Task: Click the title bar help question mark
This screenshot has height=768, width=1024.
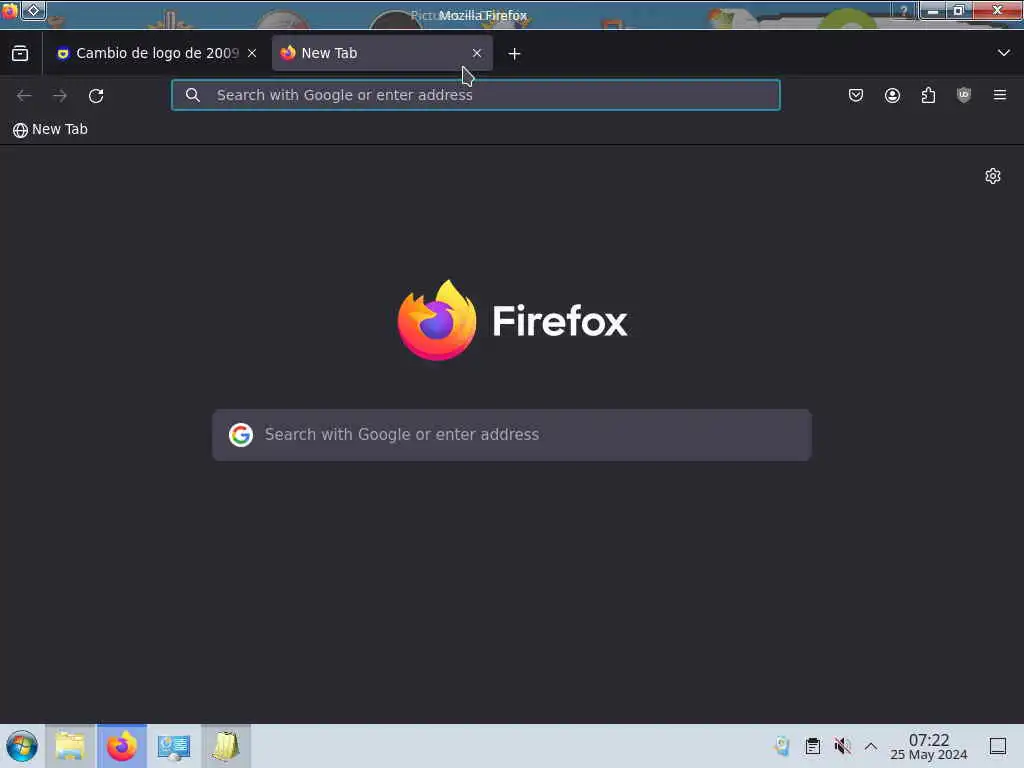Action: coord(904,11)
